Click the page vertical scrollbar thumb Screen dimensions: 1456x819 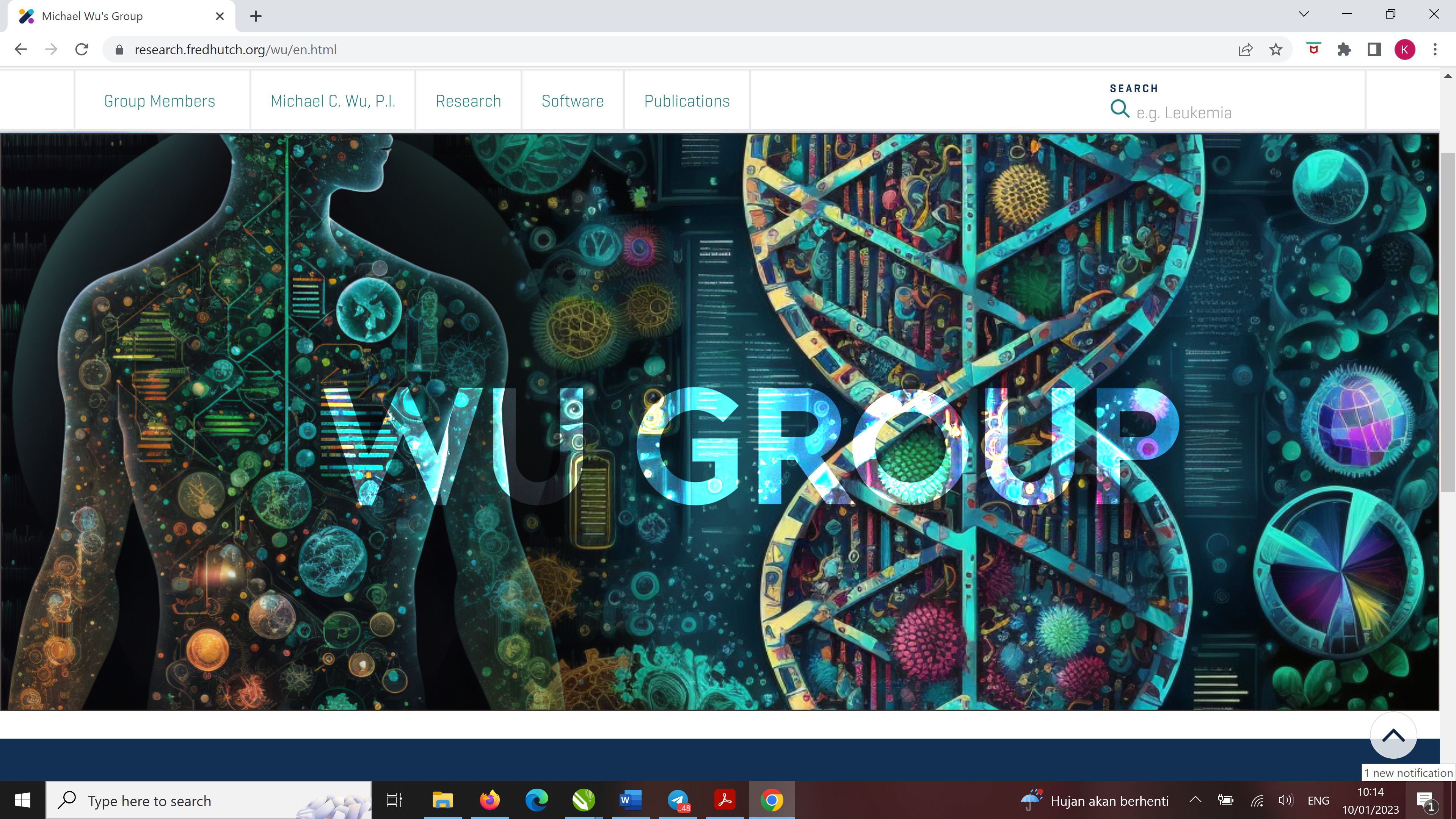[x=1448, y=322]
